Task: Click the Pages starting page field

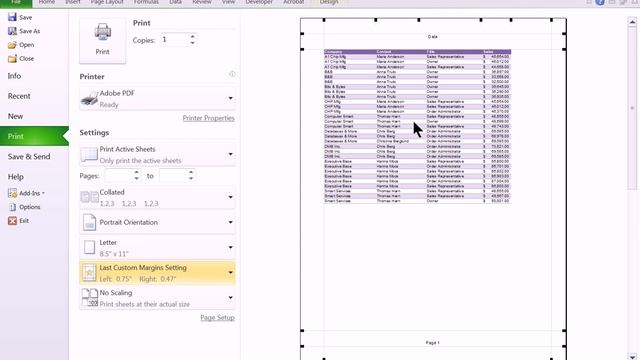Action: coord(118,176)
